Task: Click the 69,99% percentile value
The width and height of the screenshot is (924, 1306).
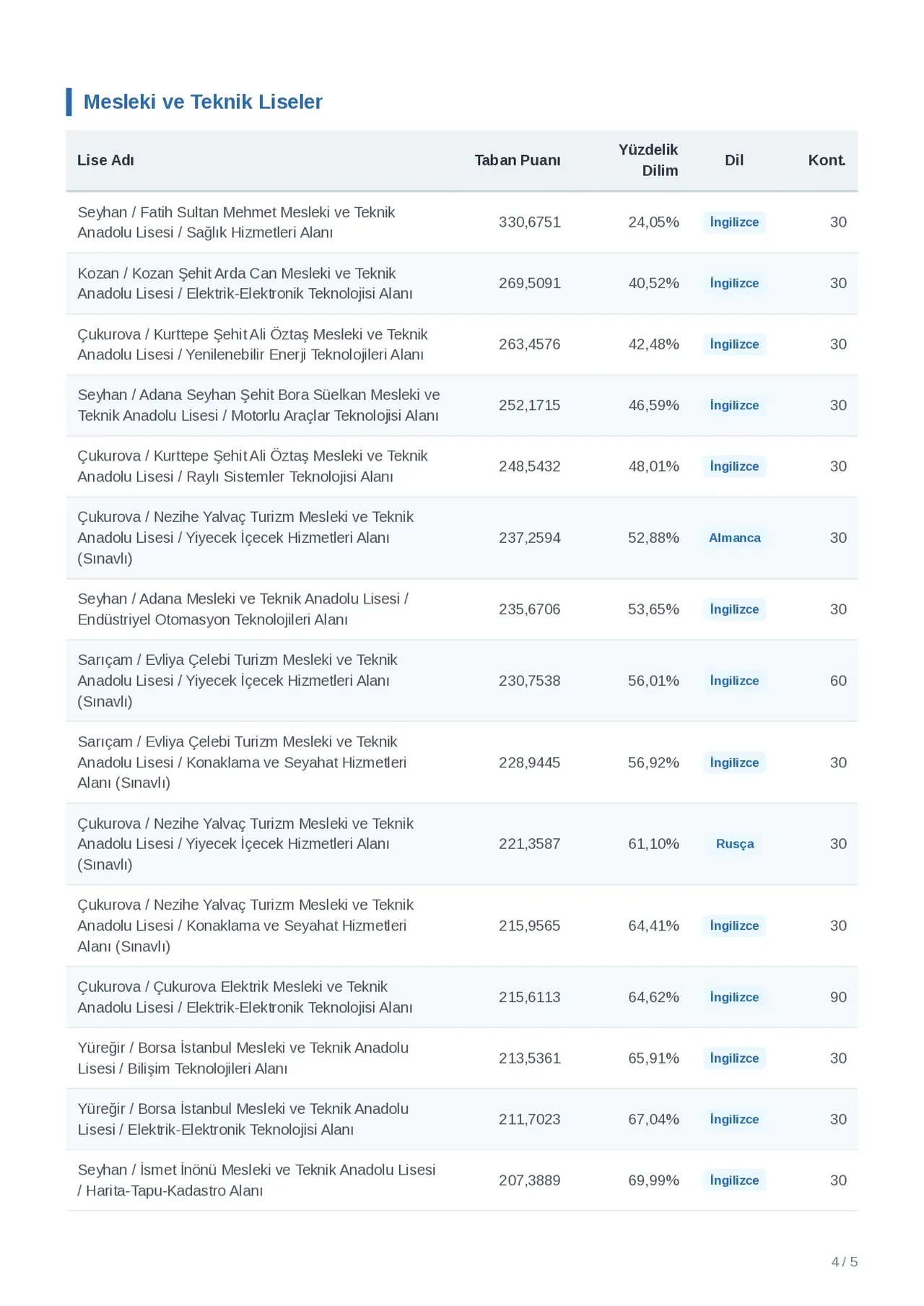Action: (x=653, y=1180)
